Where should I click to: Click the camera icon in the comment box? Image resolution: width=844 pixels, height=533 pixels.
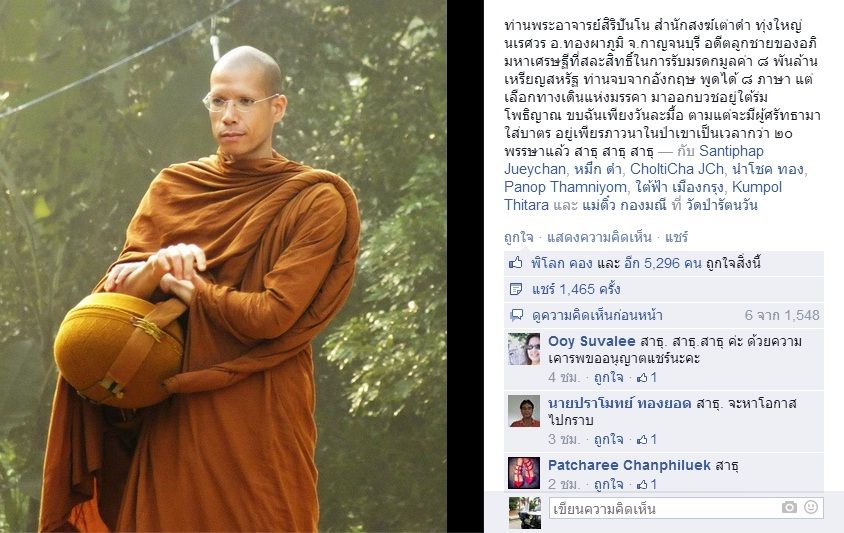coord(789,507)
